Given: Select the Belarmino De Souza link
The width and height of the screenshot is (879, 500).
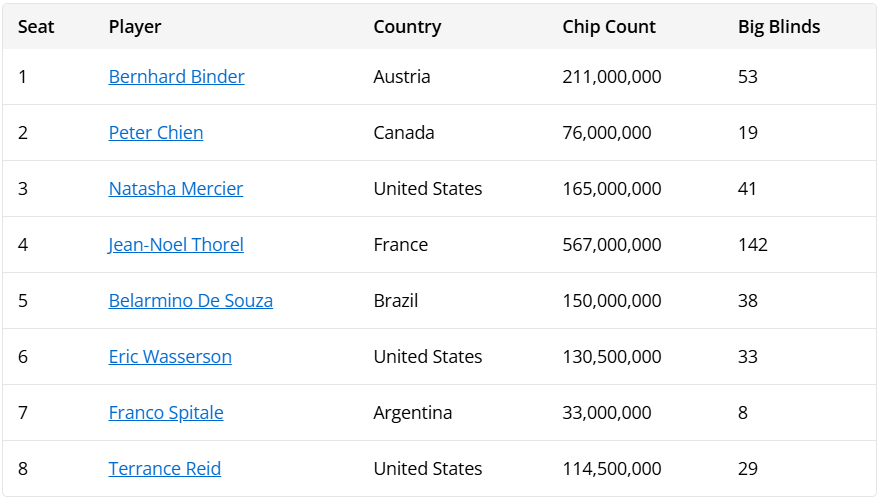Looking at the screenshot, I should click(190, 301).
